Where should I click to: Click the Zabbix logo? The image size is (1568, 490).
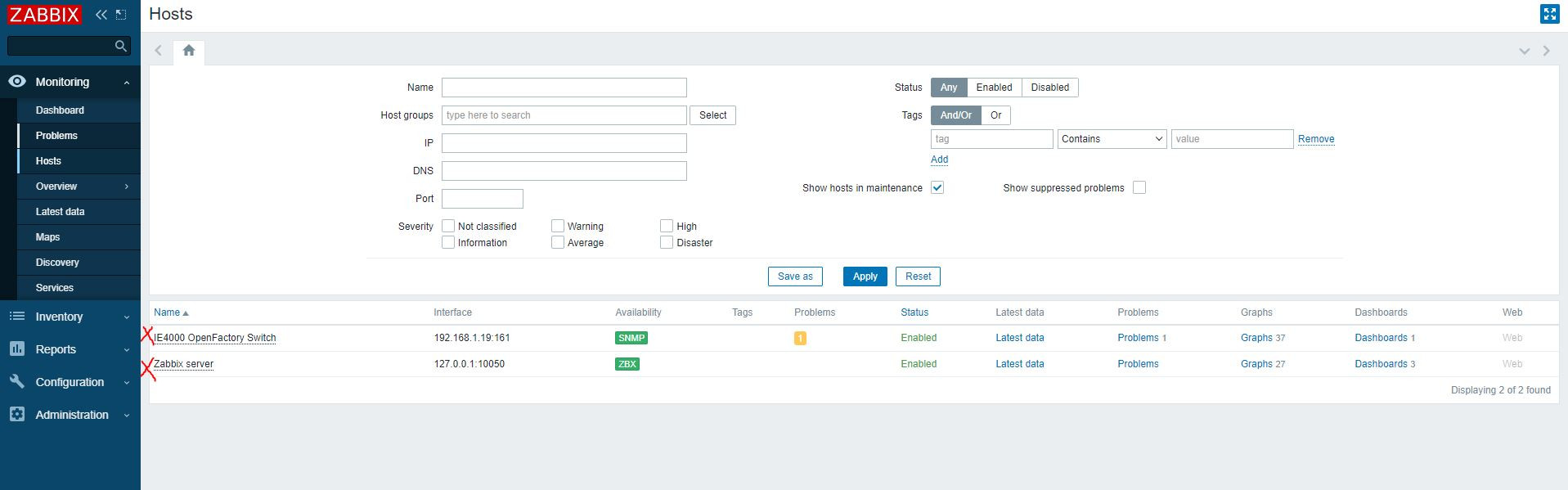point(44,15)
